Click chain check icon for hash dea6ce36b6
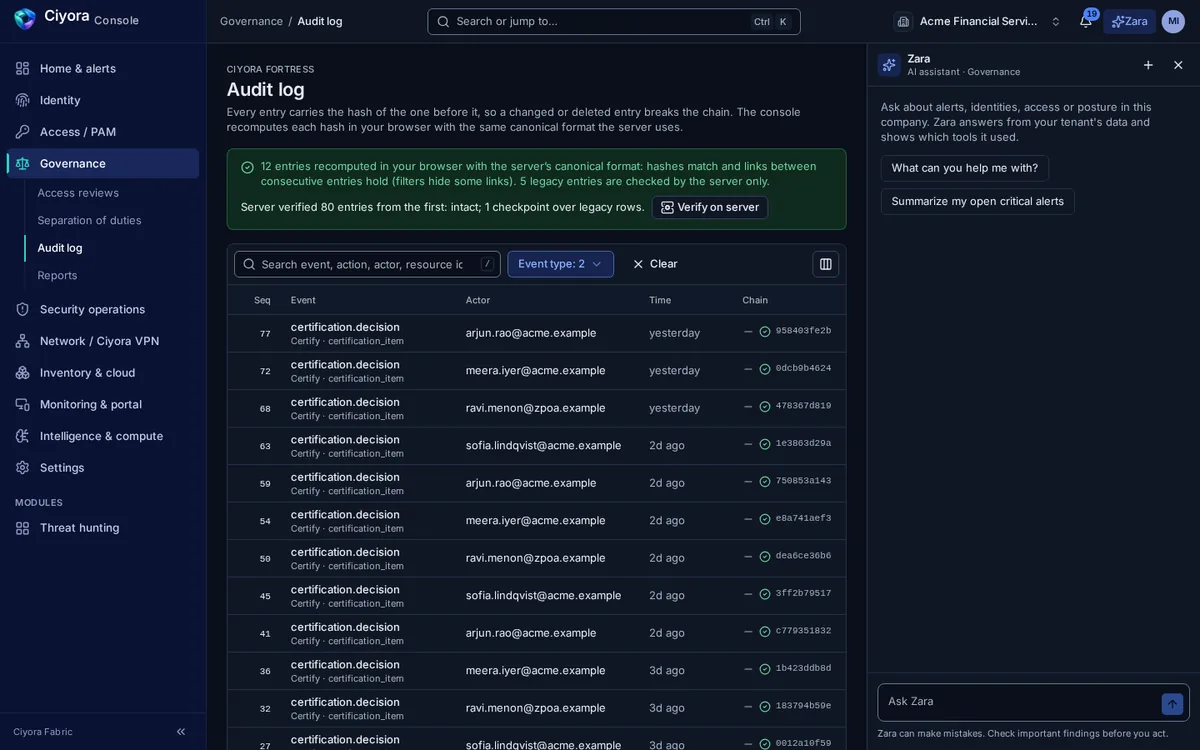 click(765, 557)
